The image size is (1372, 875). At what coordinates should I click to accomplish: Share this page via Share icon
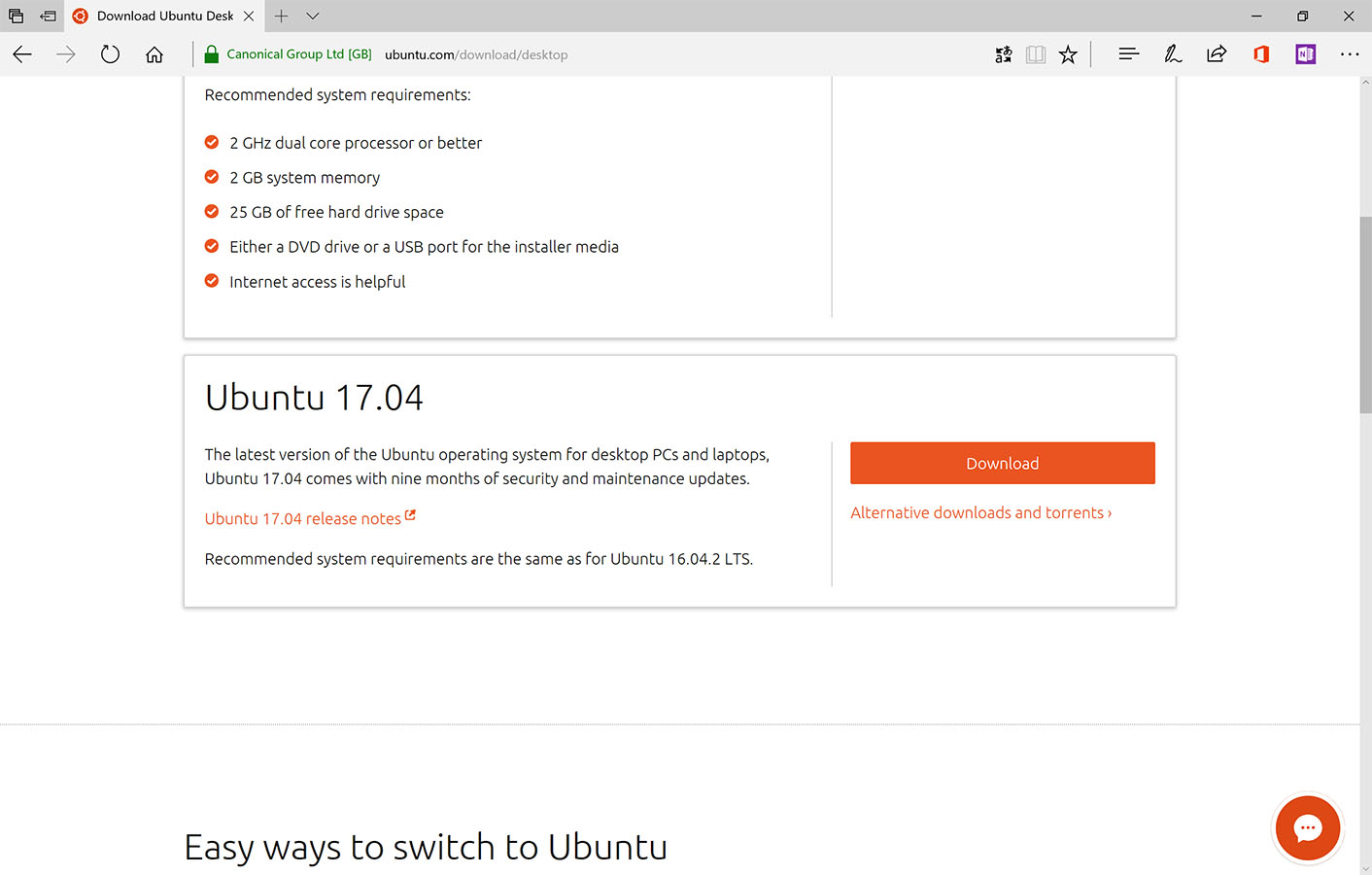[1217, 54]
